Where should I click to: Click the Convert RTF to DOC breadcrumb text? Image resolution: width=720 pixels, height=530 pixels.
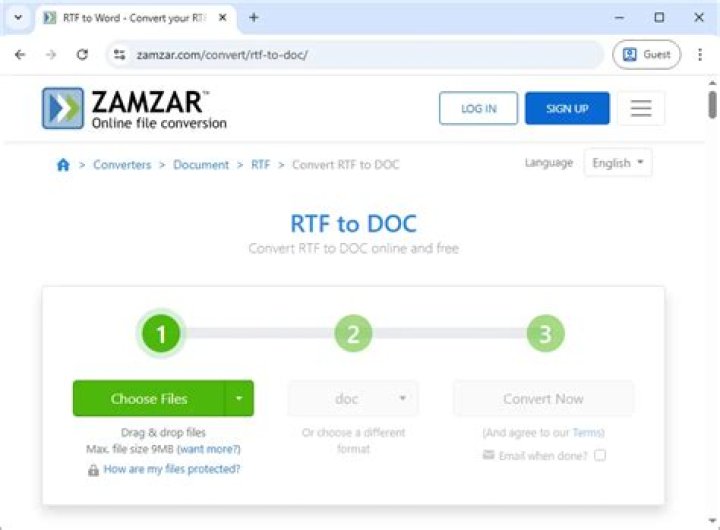pos(345,164)
